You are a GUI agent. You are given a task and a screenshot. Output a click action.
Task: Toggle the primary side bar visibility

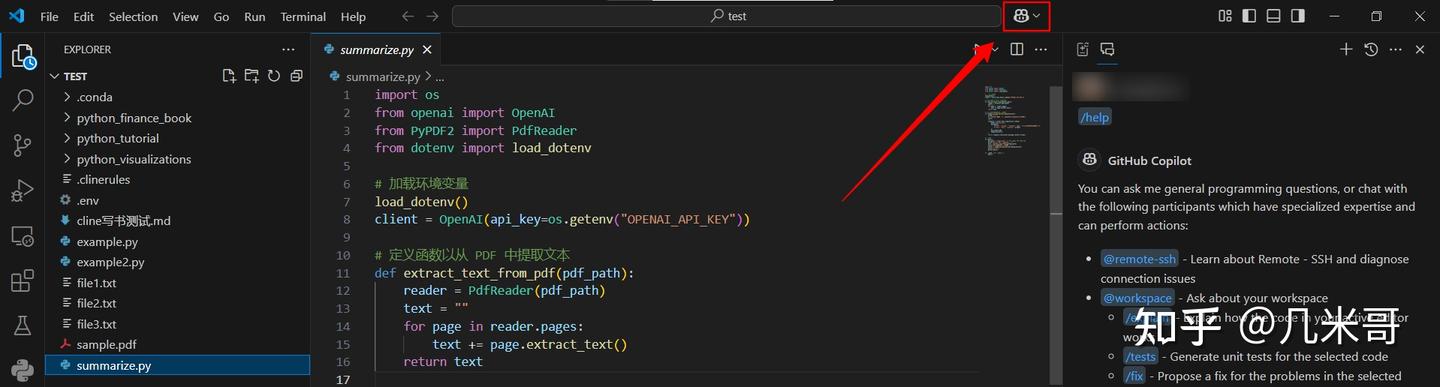1249,16
